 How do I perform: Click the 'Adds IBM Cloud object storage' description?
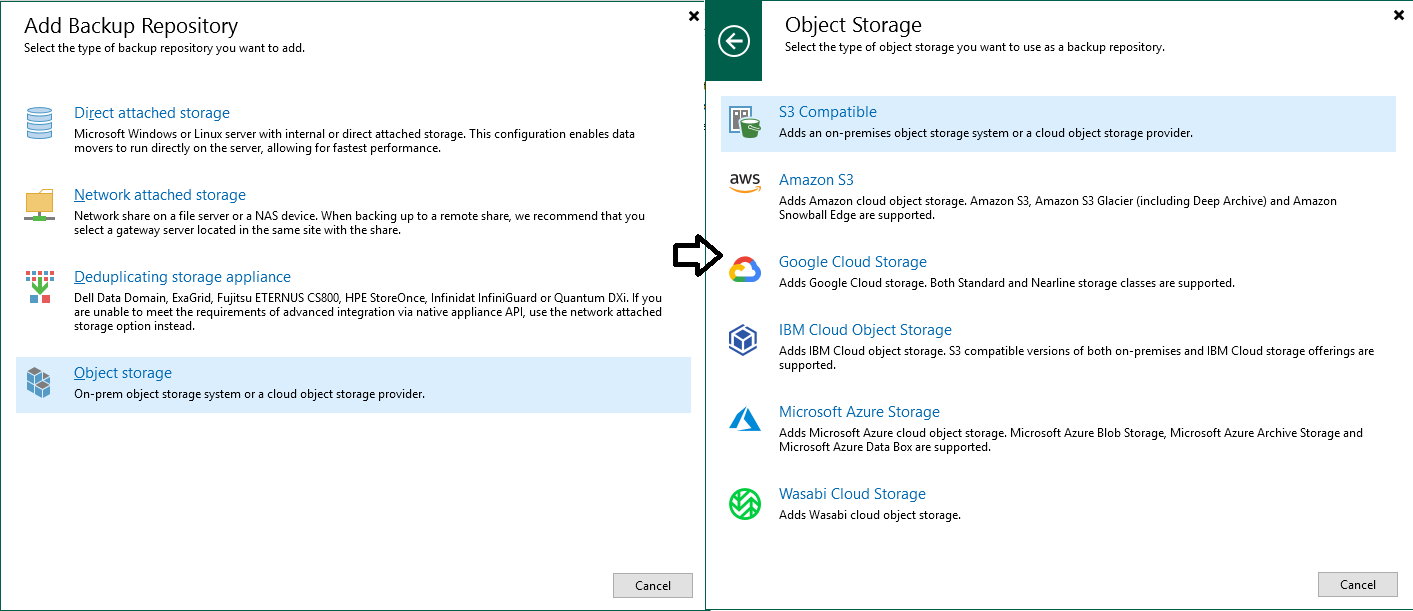(x=1077, y=358)
